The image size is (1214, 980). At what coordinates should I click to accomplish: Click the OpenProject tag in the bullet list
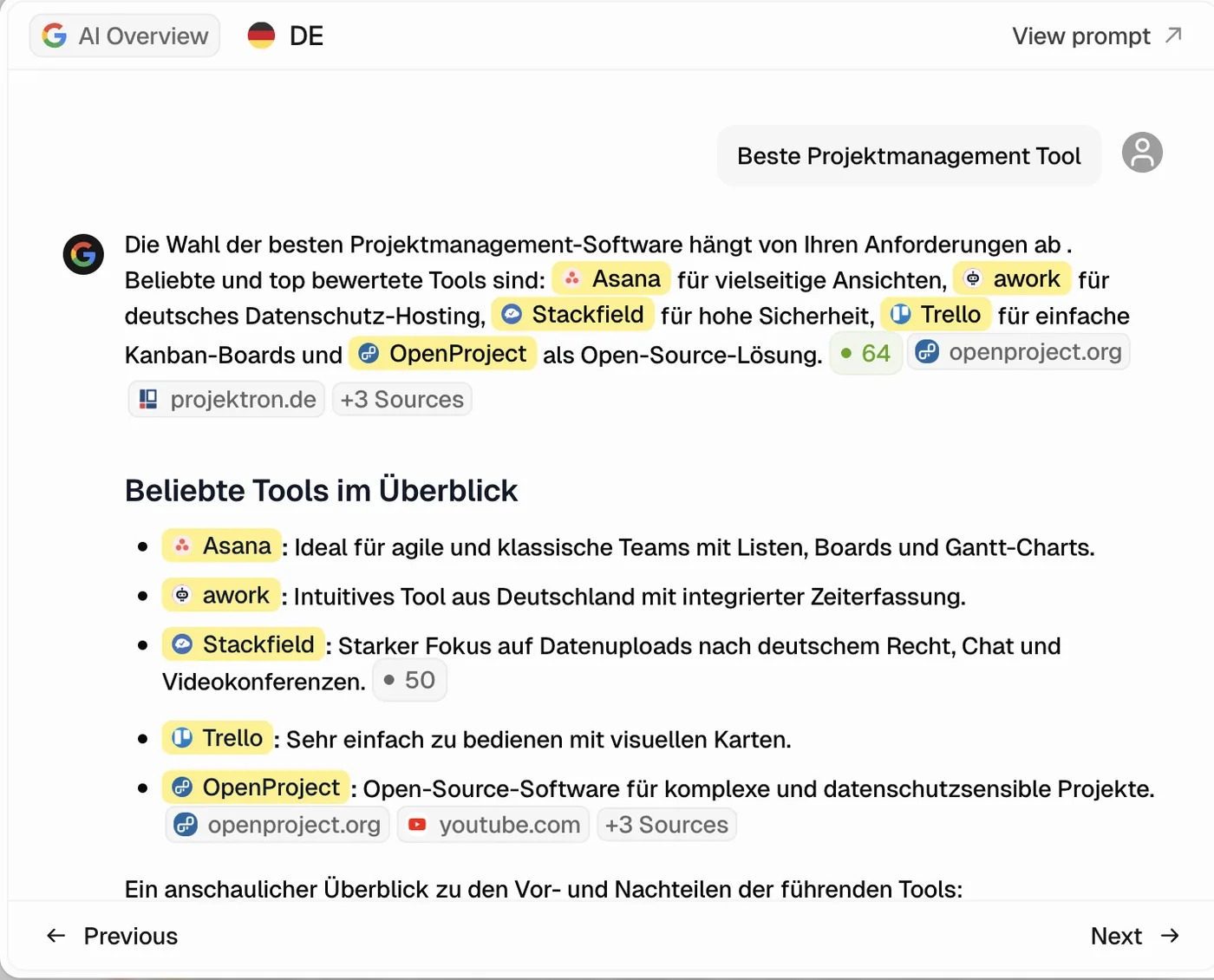point(256,788)
